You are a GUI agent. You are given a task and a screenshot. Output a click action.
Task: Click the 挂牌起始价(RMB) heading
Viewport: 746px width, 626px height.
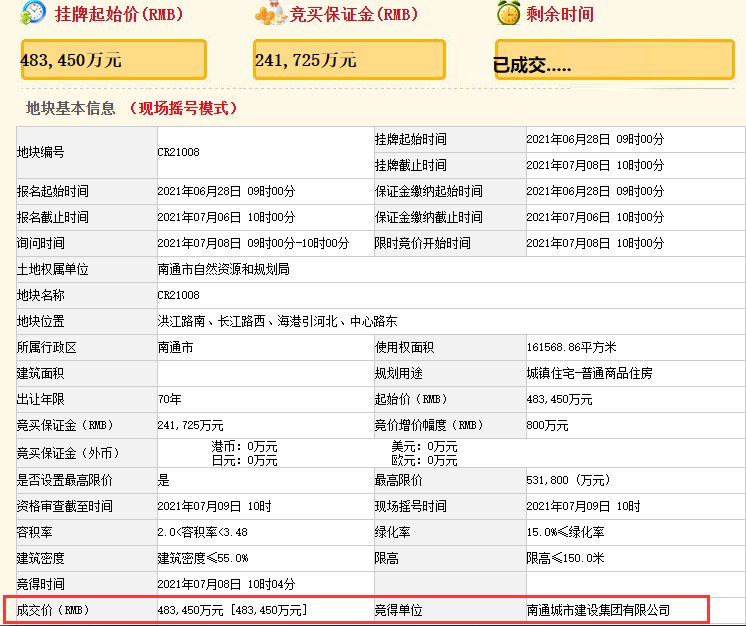[x=119, y=14]
